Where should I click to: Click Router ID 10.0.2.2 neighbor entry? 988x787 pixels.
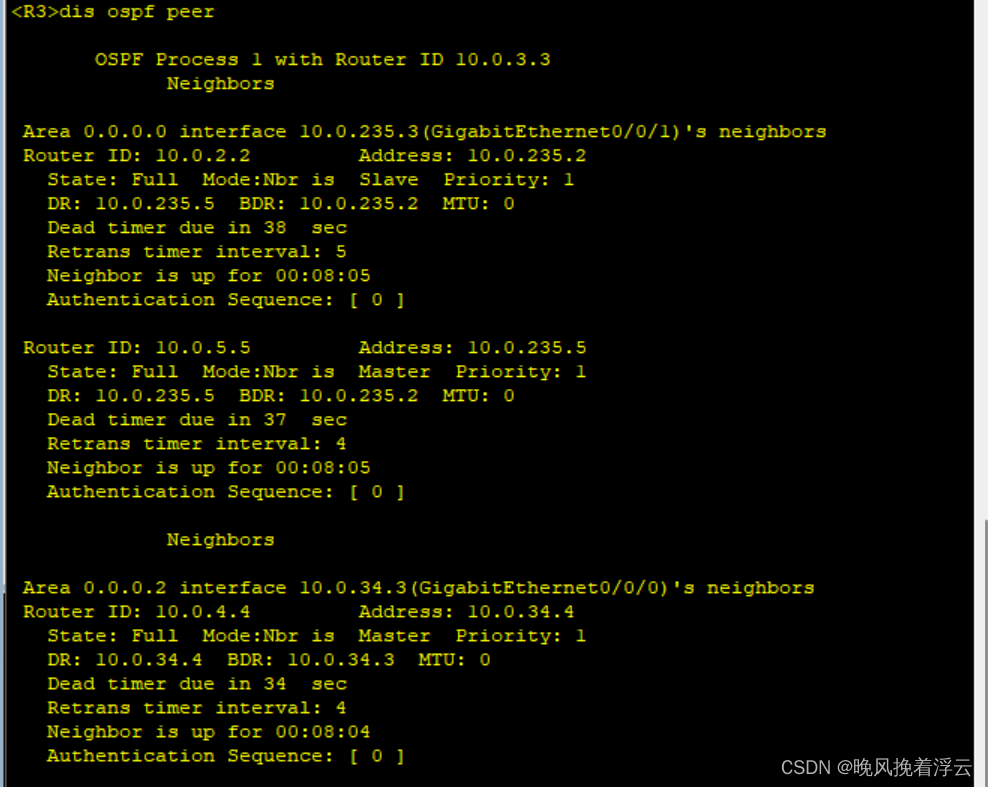(137, 156)
